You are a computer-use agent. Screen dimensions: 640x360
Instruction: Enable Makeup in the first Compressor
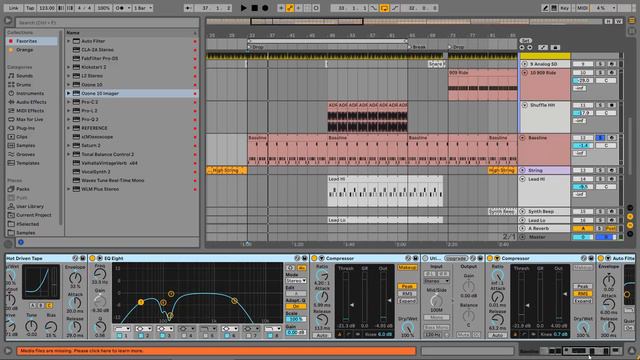point(407,267)
